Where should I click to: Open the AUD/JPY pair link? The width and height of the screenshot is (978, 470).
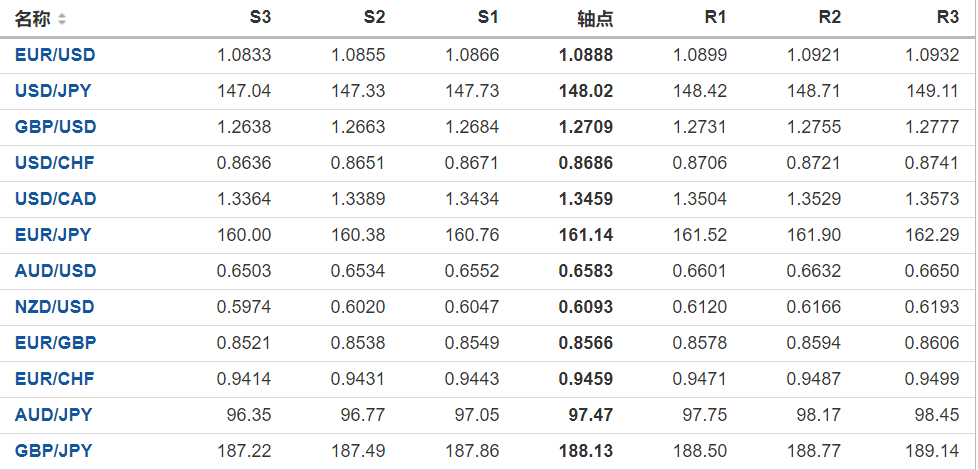53,415
